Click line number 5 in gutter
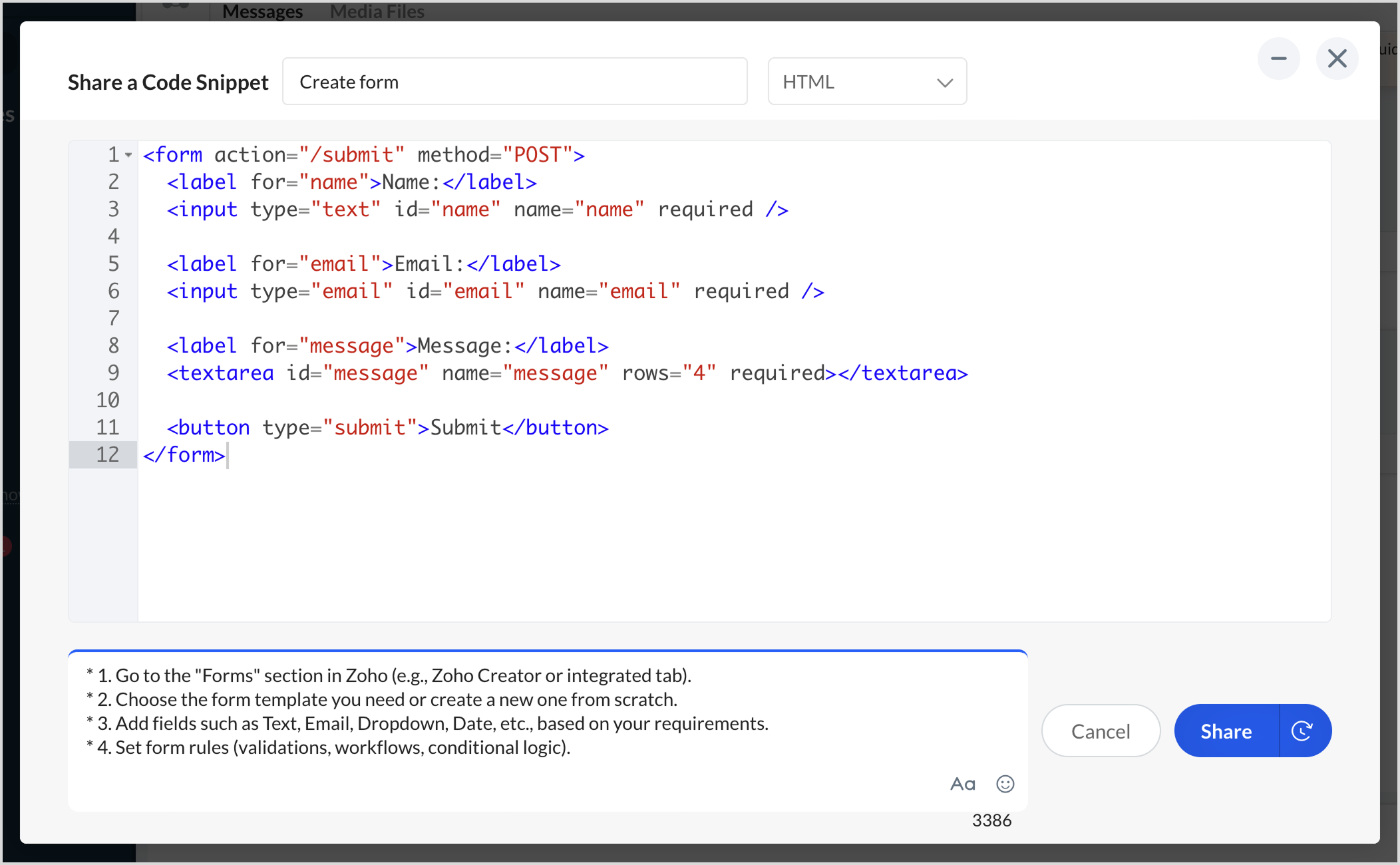Screen dimensions: 1400x865 tap(114, 264)
